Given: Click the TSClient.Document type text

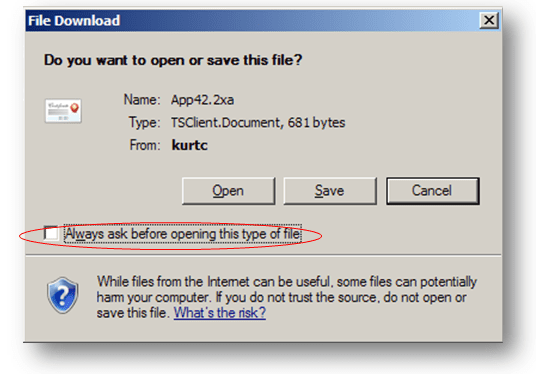Looking at the screenshot, I should coord(226,122).
